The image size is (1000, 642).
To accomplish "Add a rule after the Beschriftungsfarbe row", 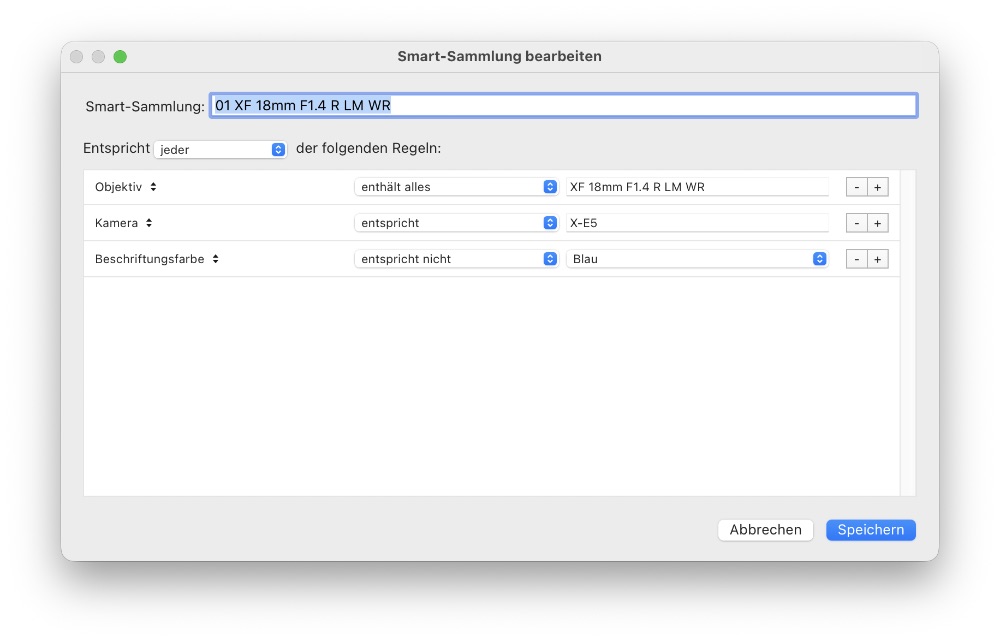I will 877,259.
